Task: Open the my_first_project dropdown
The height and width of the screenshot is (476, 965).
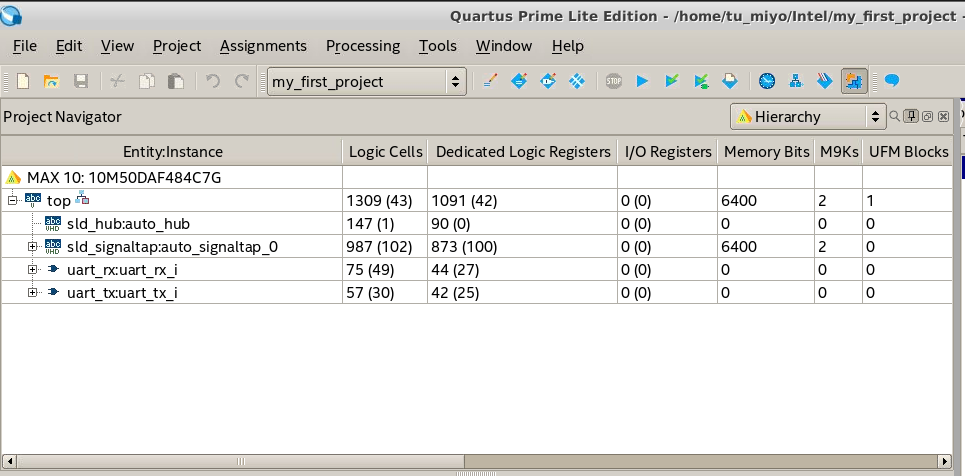Action: click(x=366, y=81)
